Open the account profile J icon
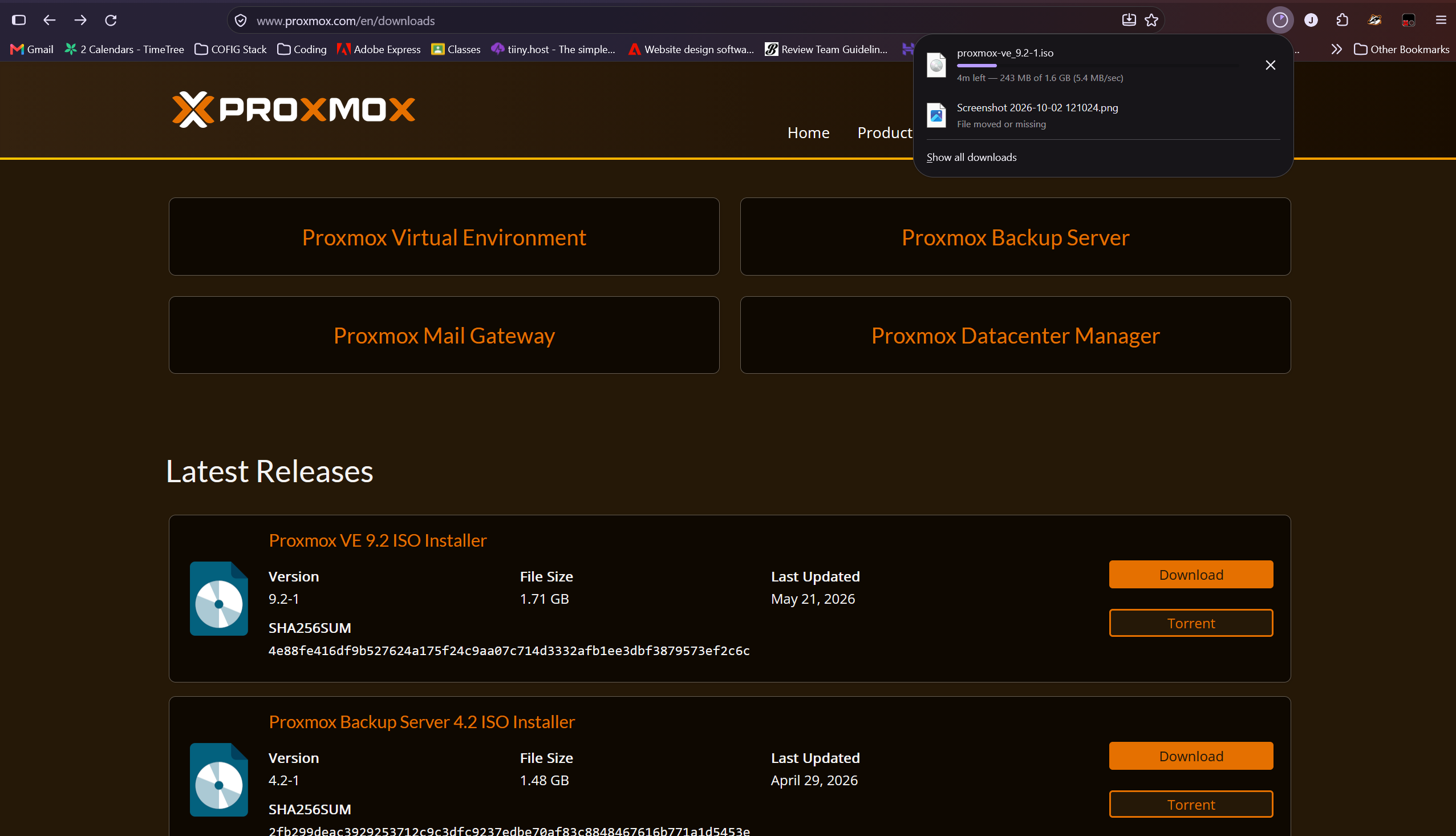This screenshot has height=836, width=1456. tap(1311, 20)
